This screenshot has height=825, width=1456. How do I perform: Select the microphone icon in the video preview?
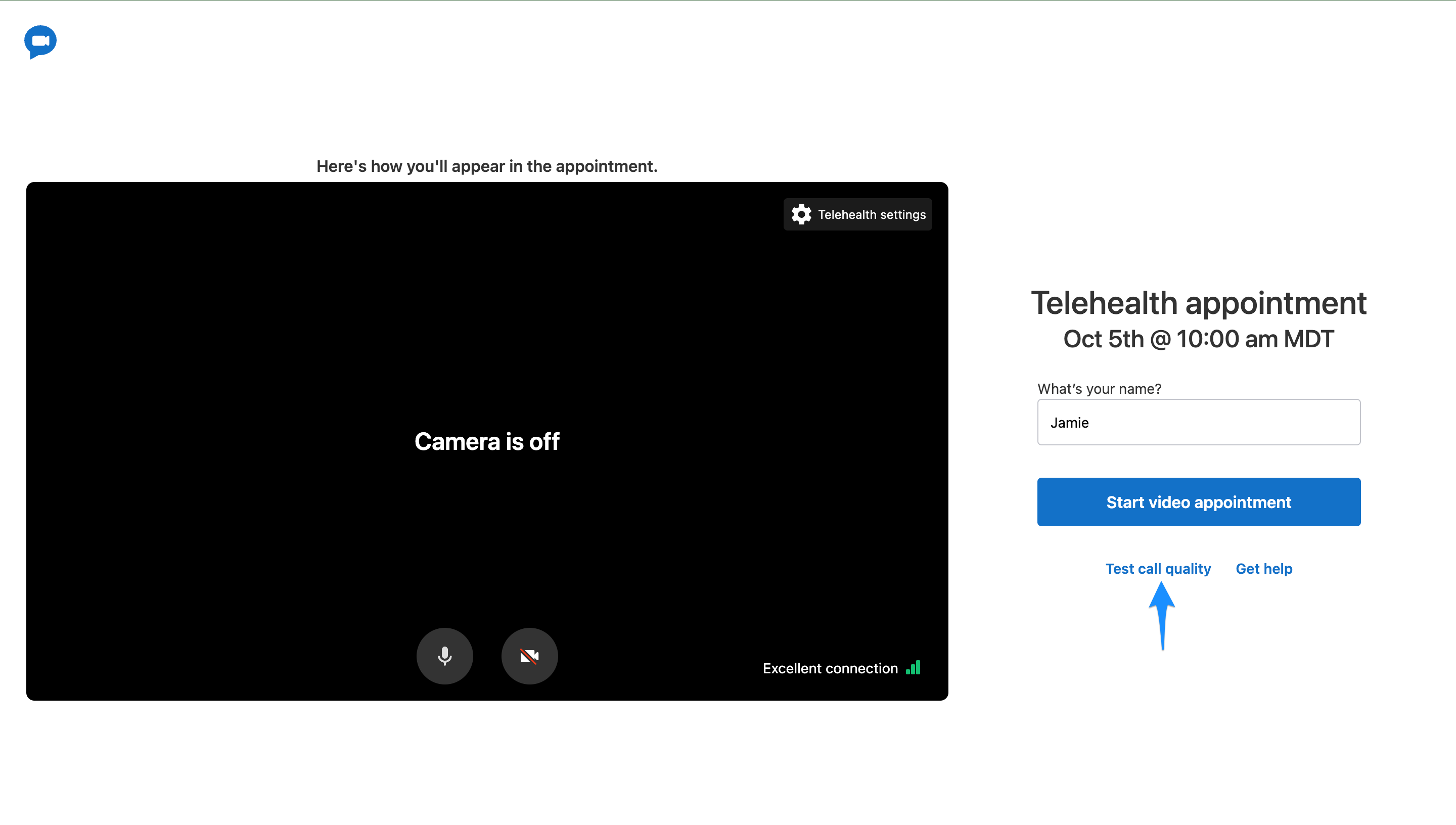point(444,656)
